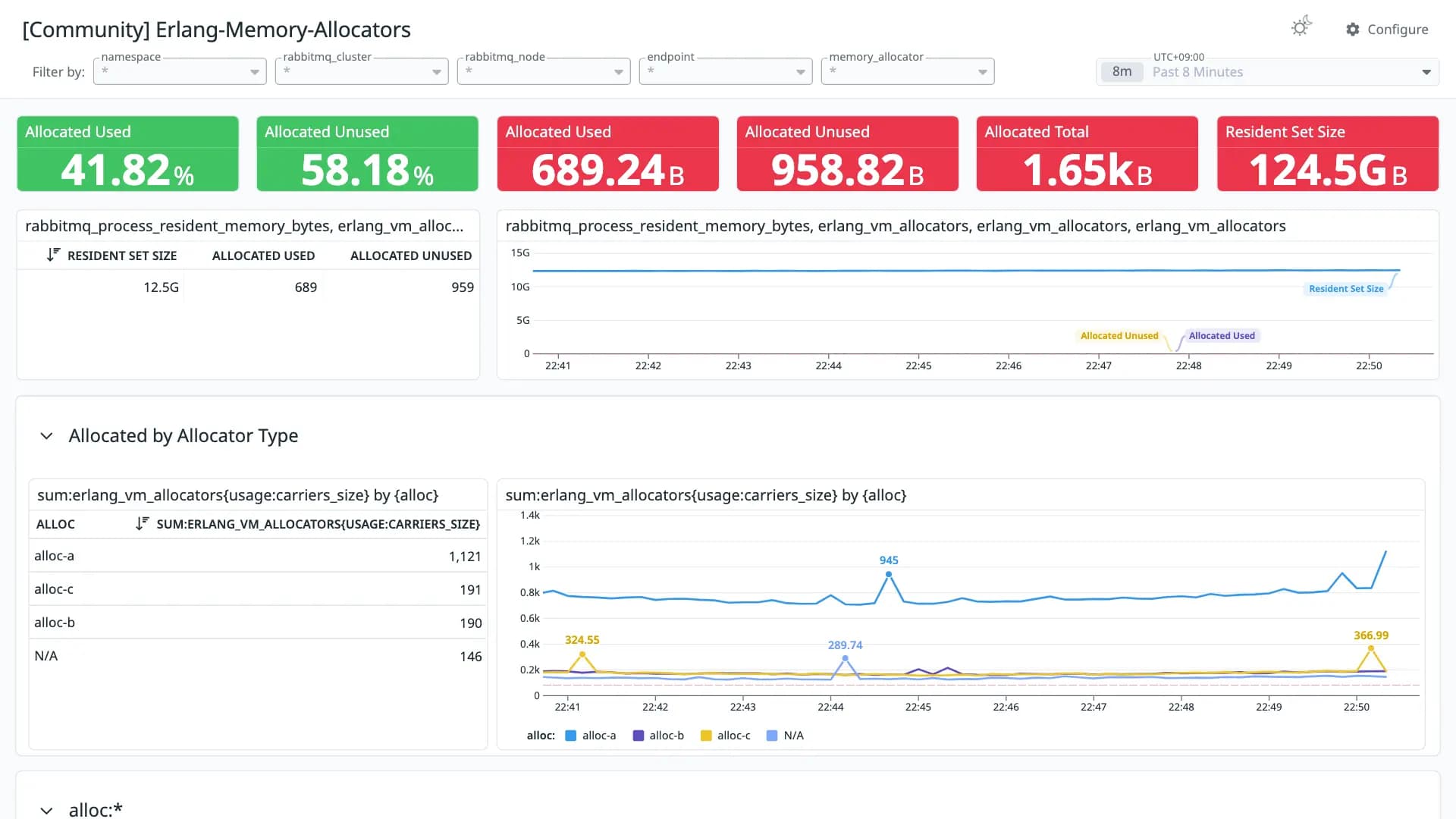The image size is (1456, 819).
Task: Open the namespace filter dropdown
Action: 180,71
